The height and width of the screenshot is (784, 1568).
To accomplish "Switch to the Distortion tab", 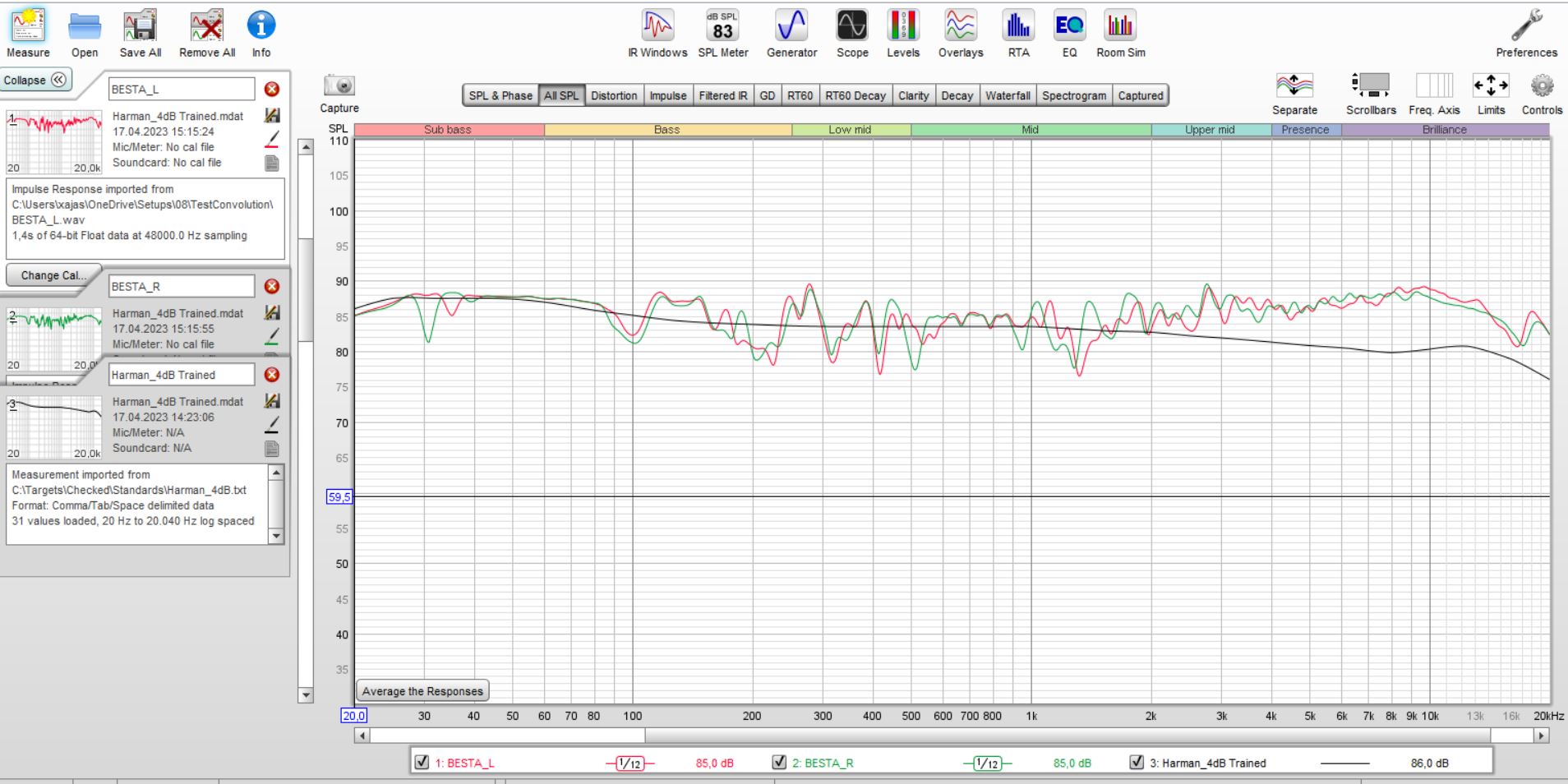I will 614,95.
